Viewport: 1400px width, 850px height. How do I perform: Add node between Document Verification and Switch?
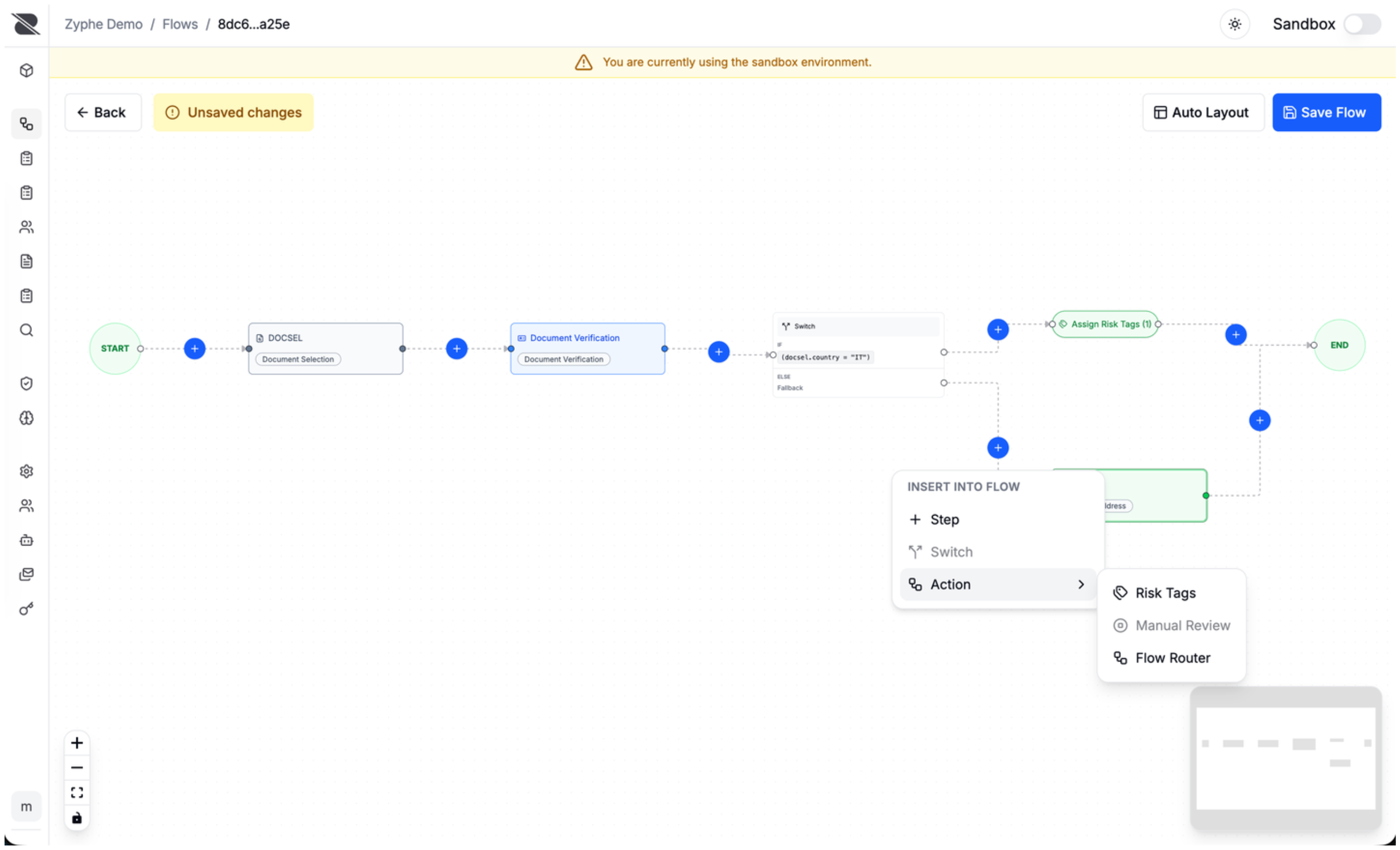pyautogui.click(x=719, y=352)
